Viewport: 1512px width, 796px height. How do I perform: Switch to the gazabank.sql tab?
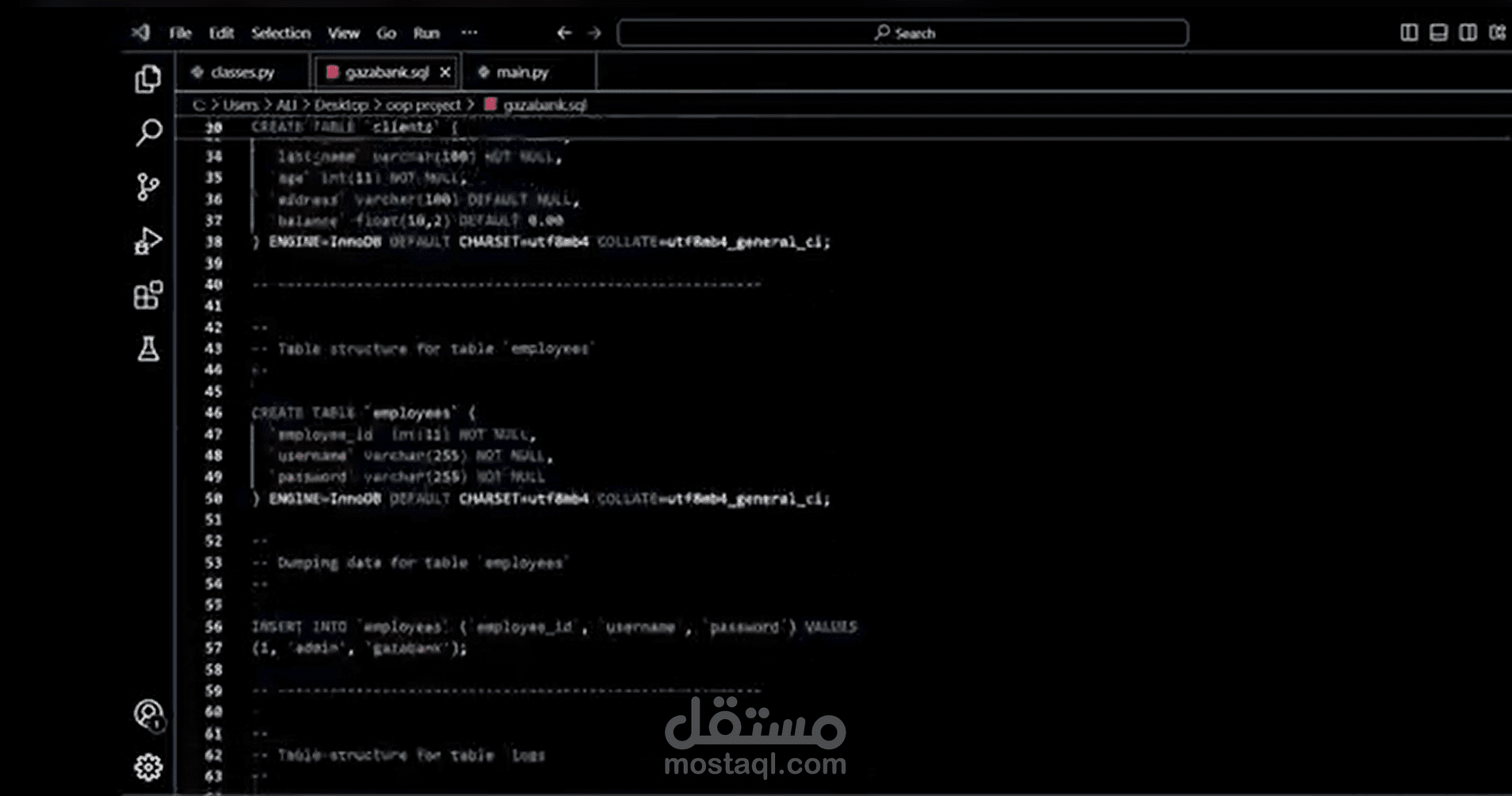387,72
